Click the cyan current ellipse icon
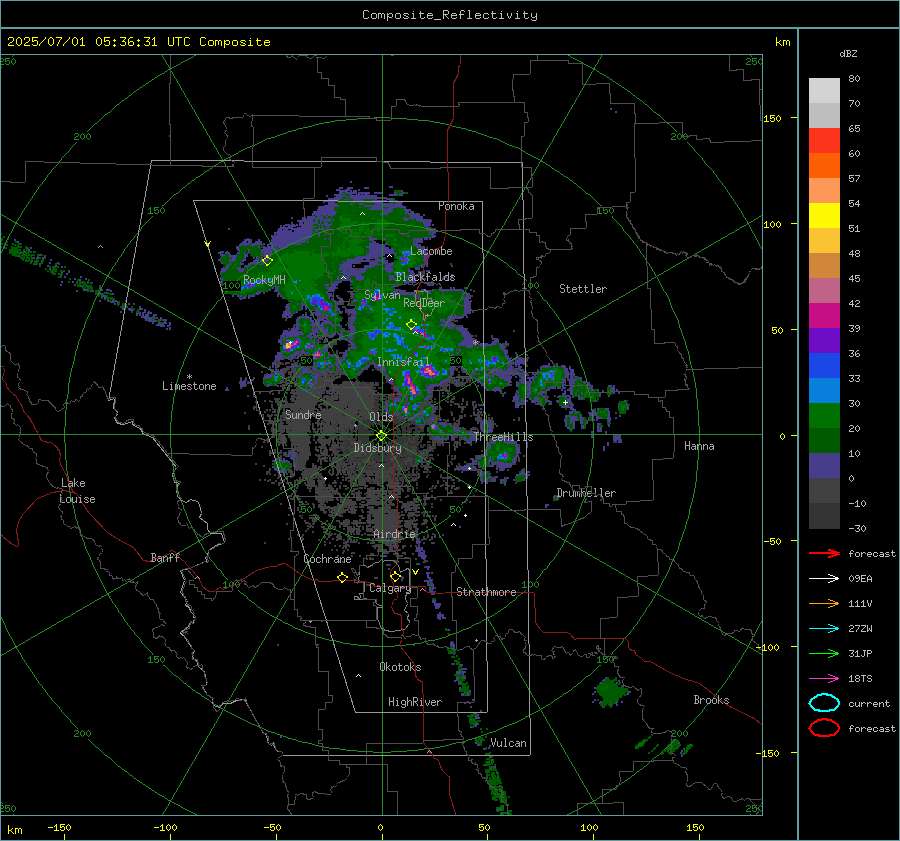Viewport: 900px width, 841px height. (824, 703)
